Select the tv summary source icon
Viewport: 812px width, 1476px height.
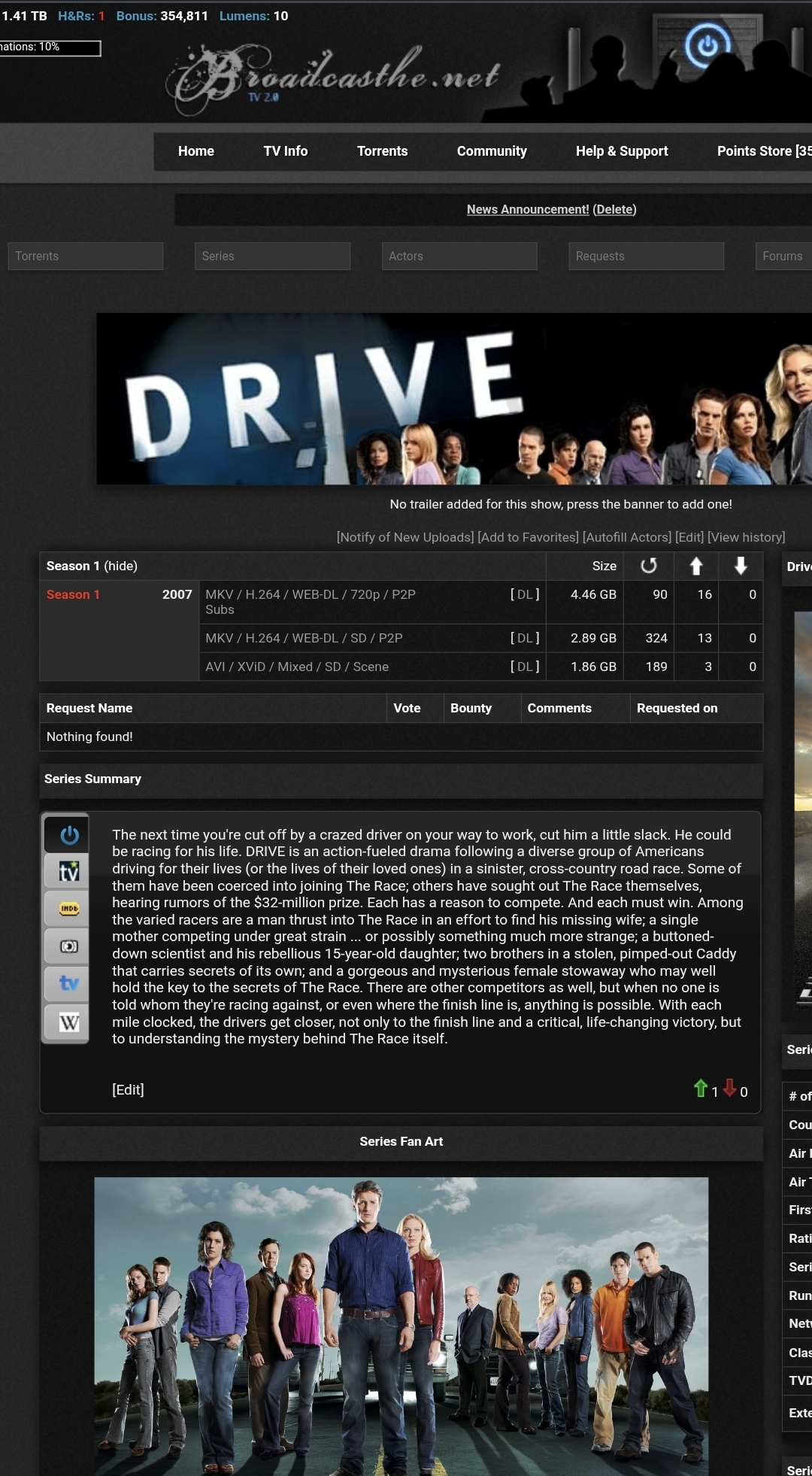click(x=68, y=872)
